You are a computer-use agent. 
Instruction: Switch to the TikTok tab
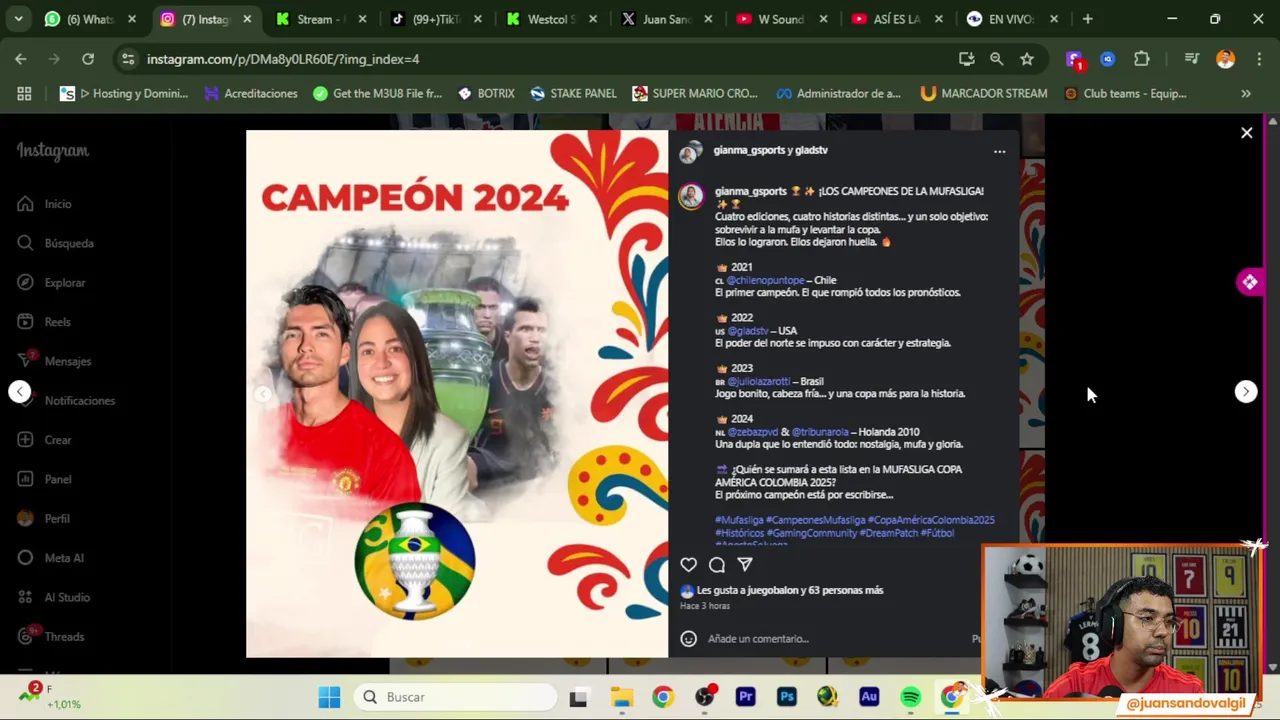click(x=436, y=19)
